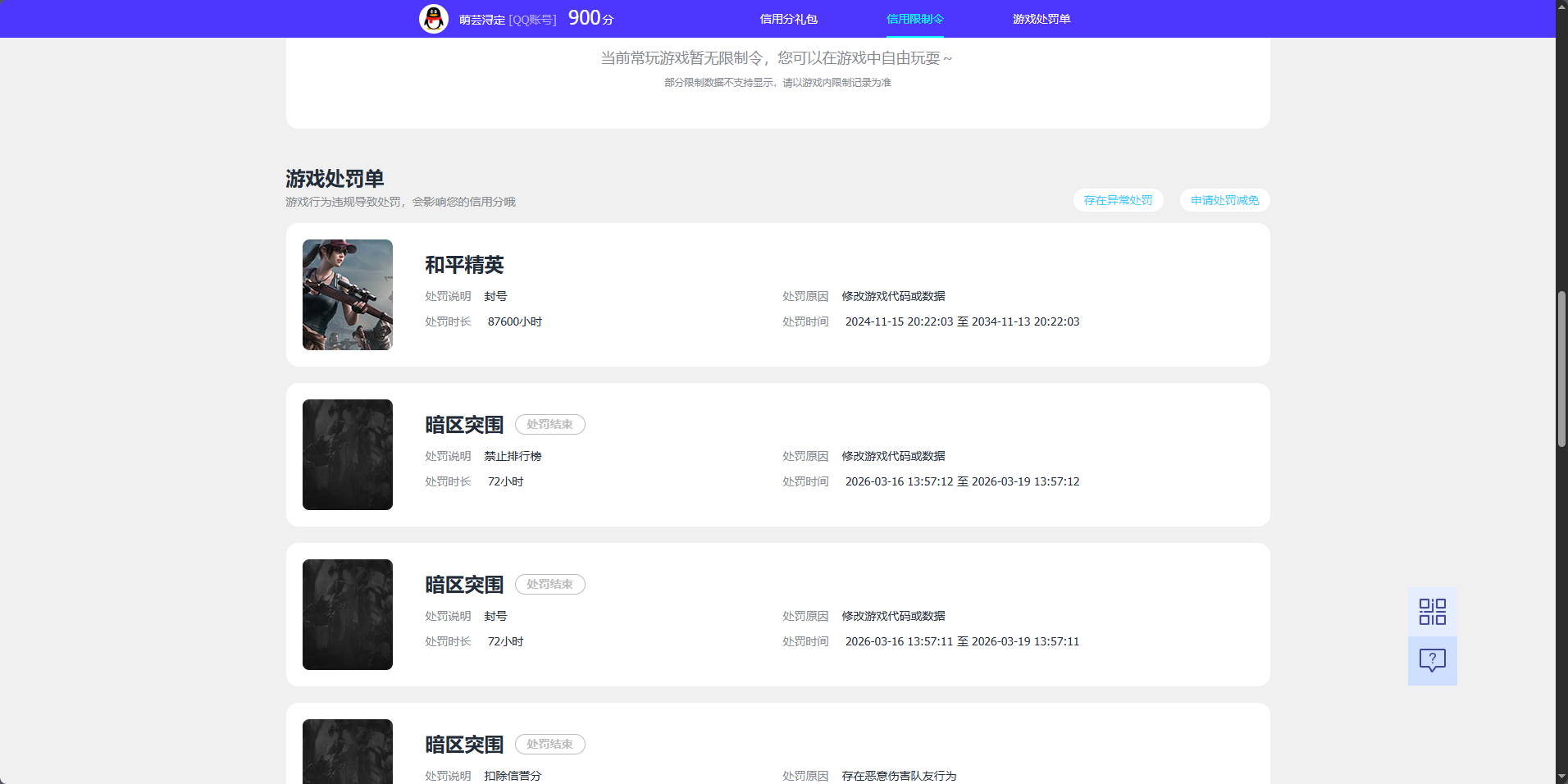1568x784 pixels.
Task: Open the help question bubble icon
Action: [x=1433, y=661]
